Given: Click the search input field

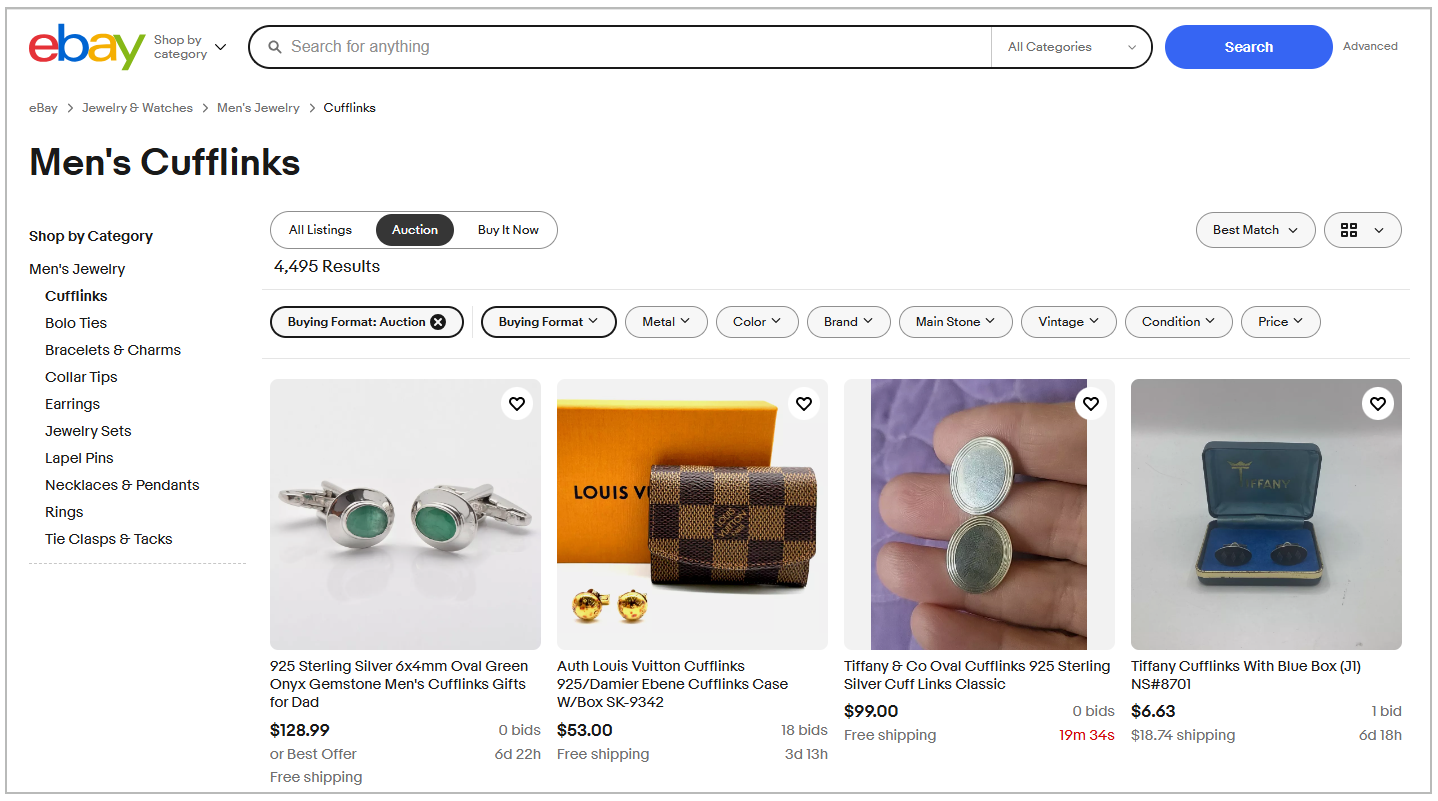Looking at the screenshot, I should [x=620, y=46].
